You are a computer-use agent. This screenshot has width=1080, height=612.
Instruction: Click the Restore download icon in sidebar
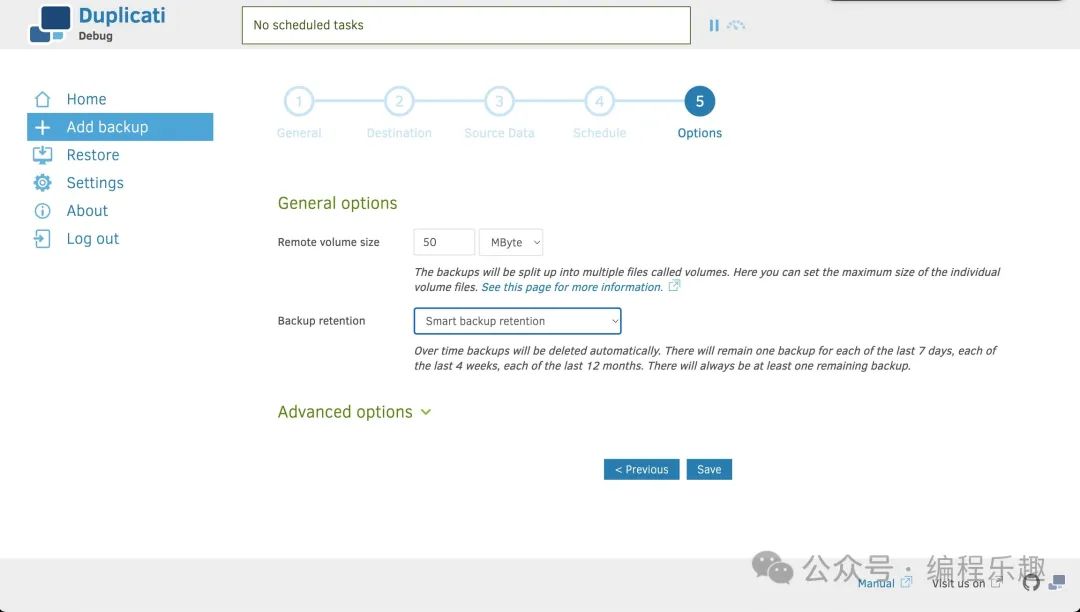pyautogui.click(x=42, y=155)
